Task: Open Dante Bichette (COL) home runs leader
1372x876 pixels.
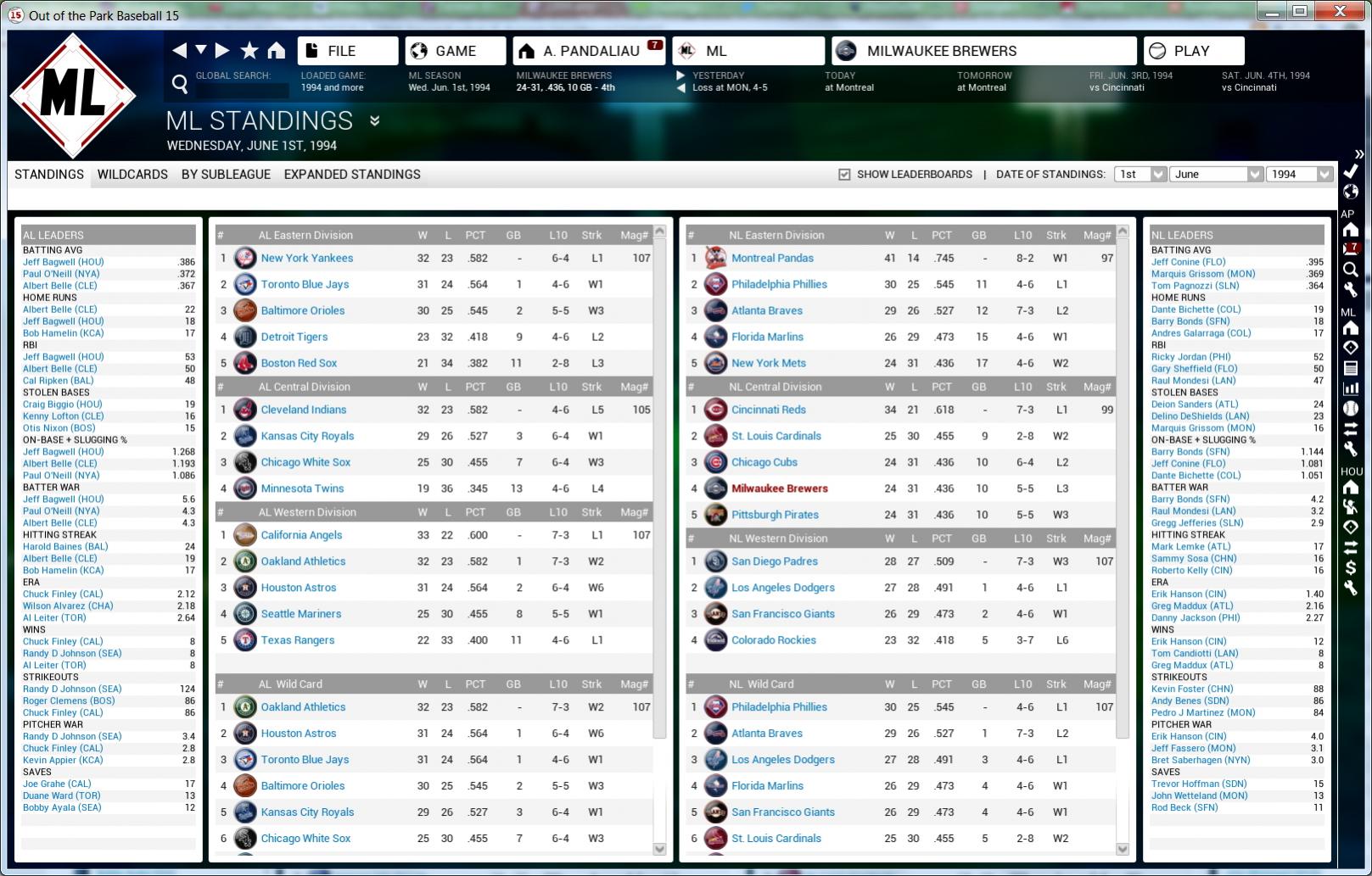Action: pos(1196,310)
